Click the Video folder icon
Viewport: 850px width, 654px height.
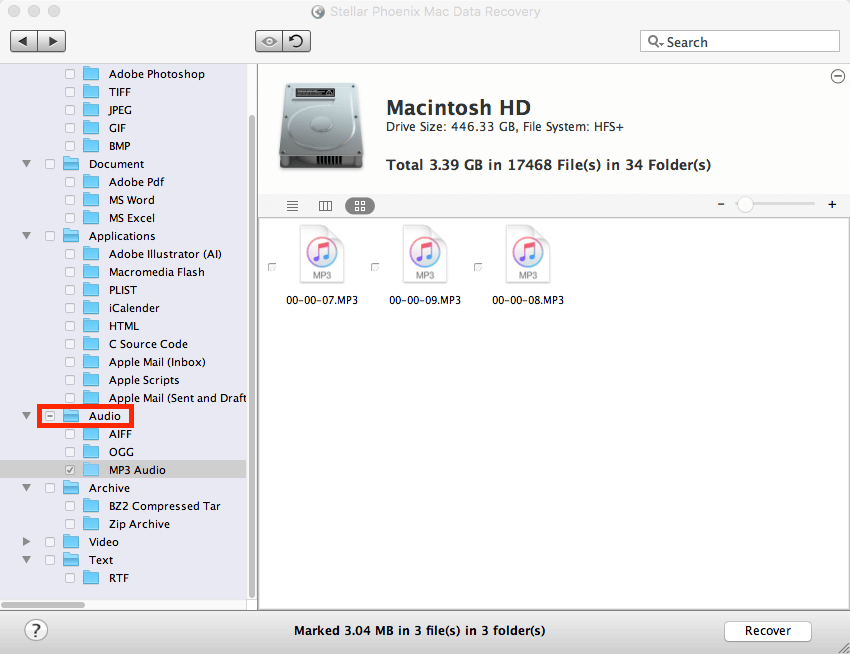(x=71, y=542)
